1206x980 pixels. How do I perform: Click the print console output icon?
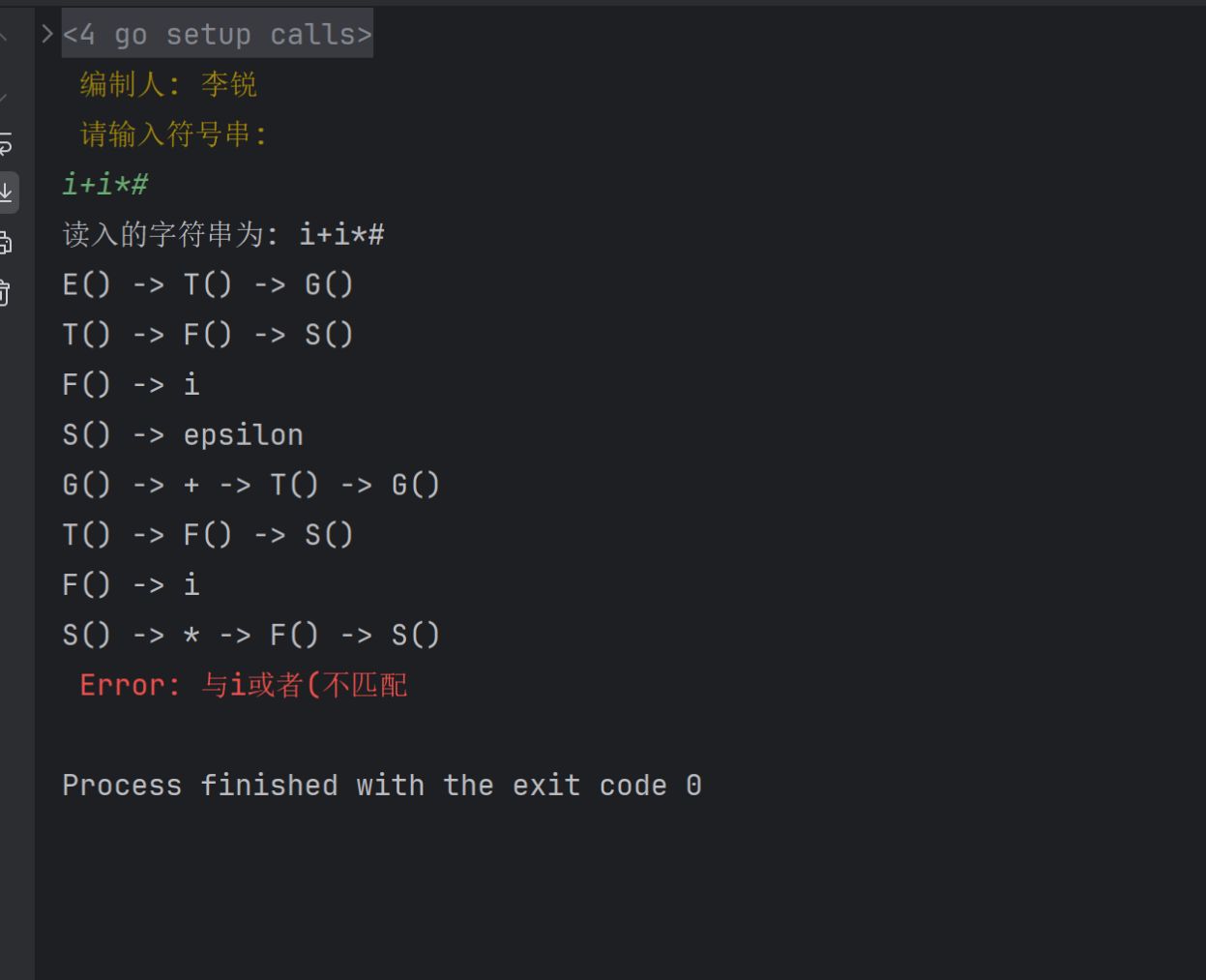tap(6, 242)
